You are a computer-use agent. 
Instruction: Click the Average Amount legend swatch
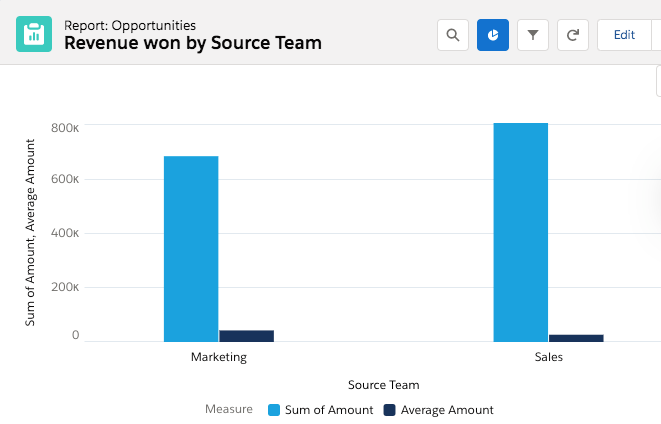(x=390, y=410)
